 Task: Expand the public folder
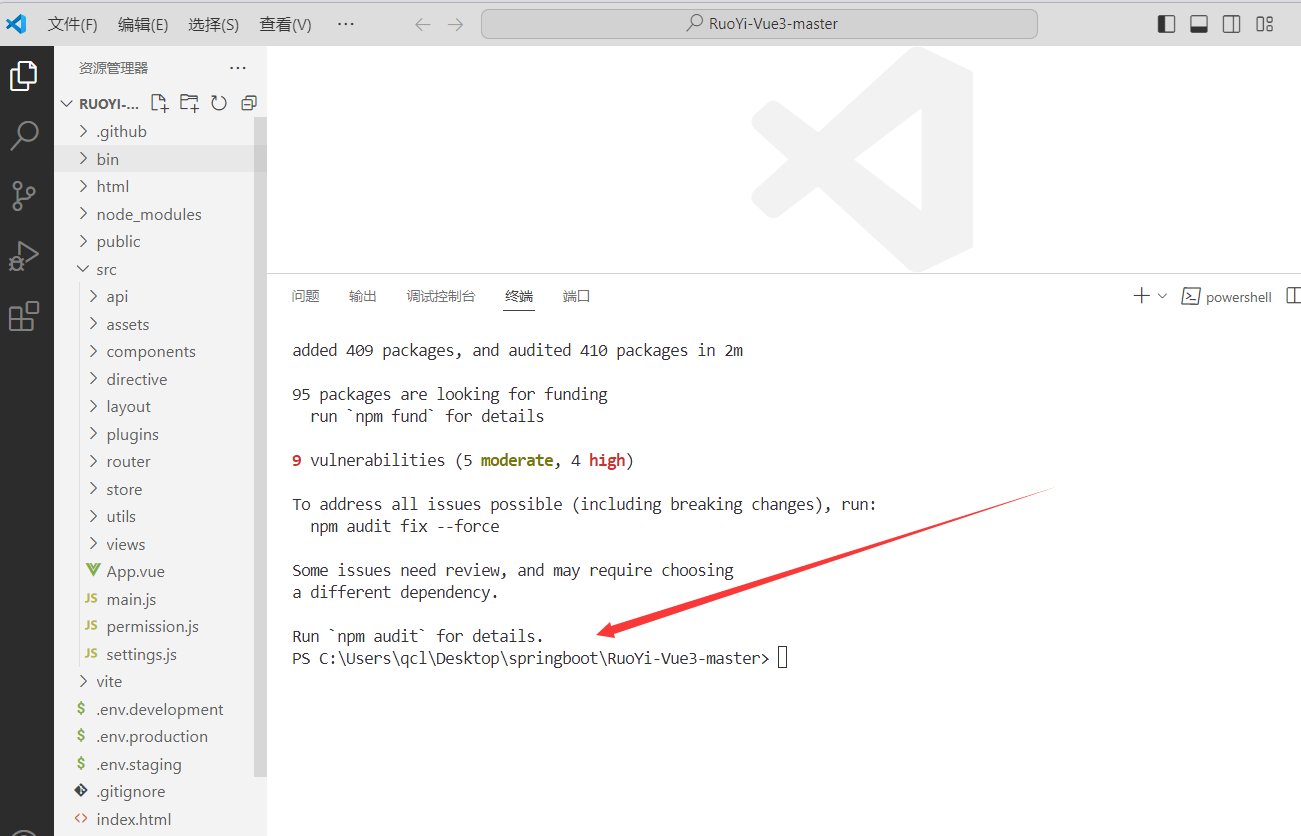tap(160, 241)
